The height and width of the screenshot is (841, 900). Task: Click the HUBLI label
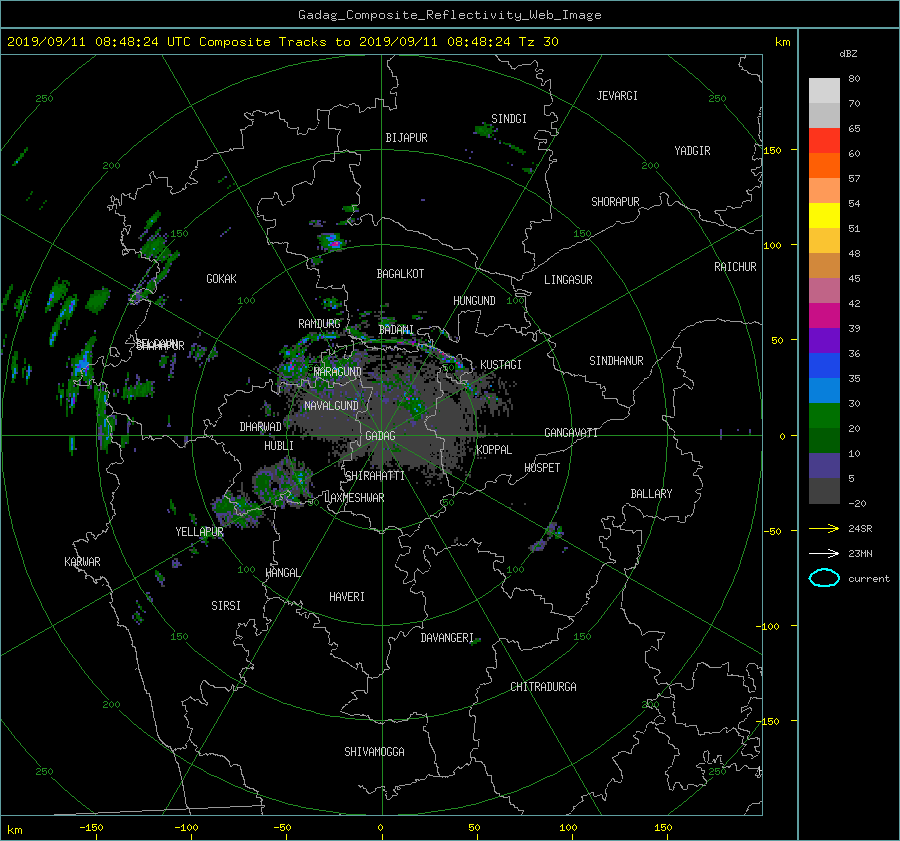(x=279, y=446)
